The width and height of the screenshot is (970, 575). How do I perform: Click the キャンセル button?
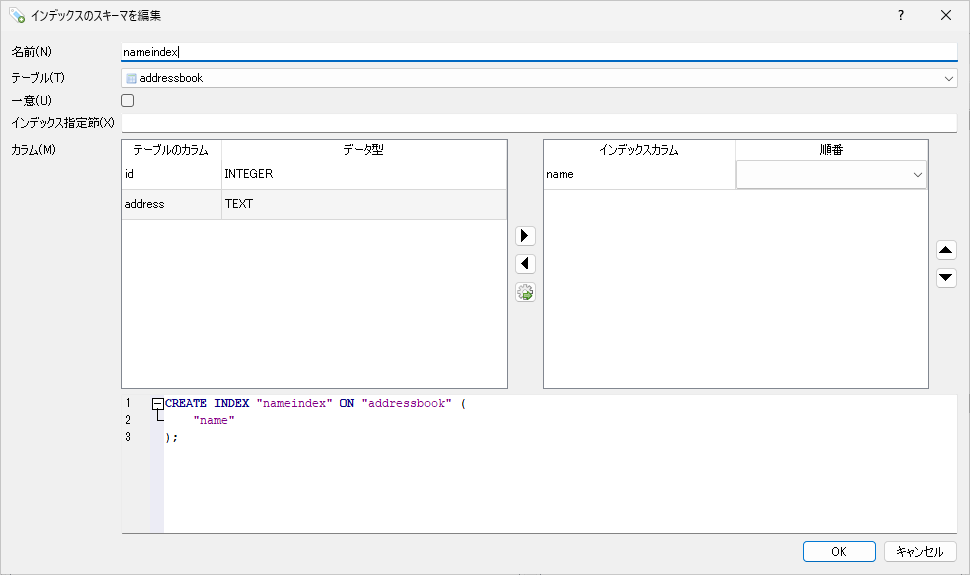pyautogui.click(x=920, y=552)
